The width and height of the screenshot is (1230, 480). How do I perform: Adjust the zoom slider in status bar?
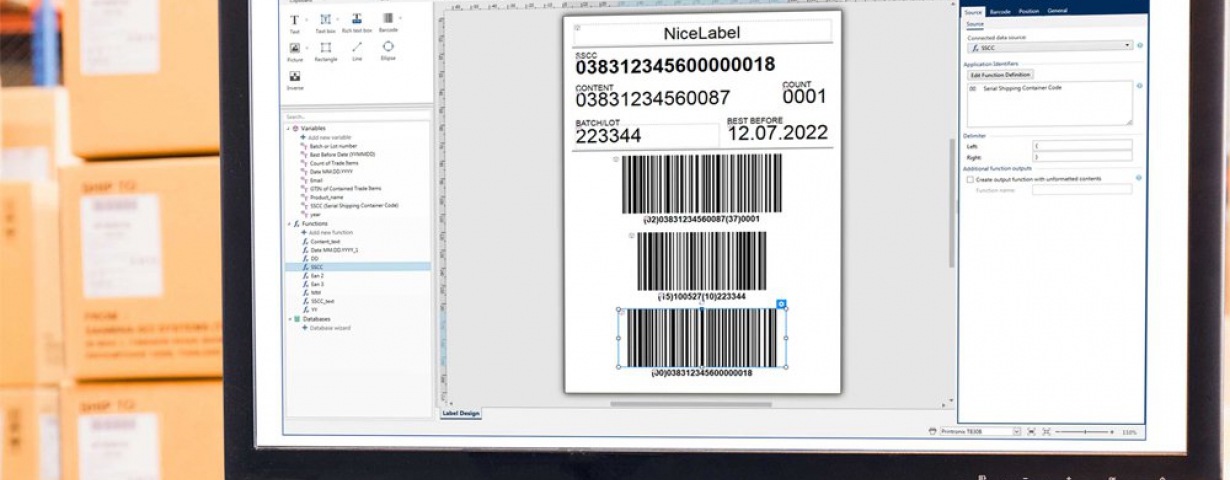pos(1085,432)
